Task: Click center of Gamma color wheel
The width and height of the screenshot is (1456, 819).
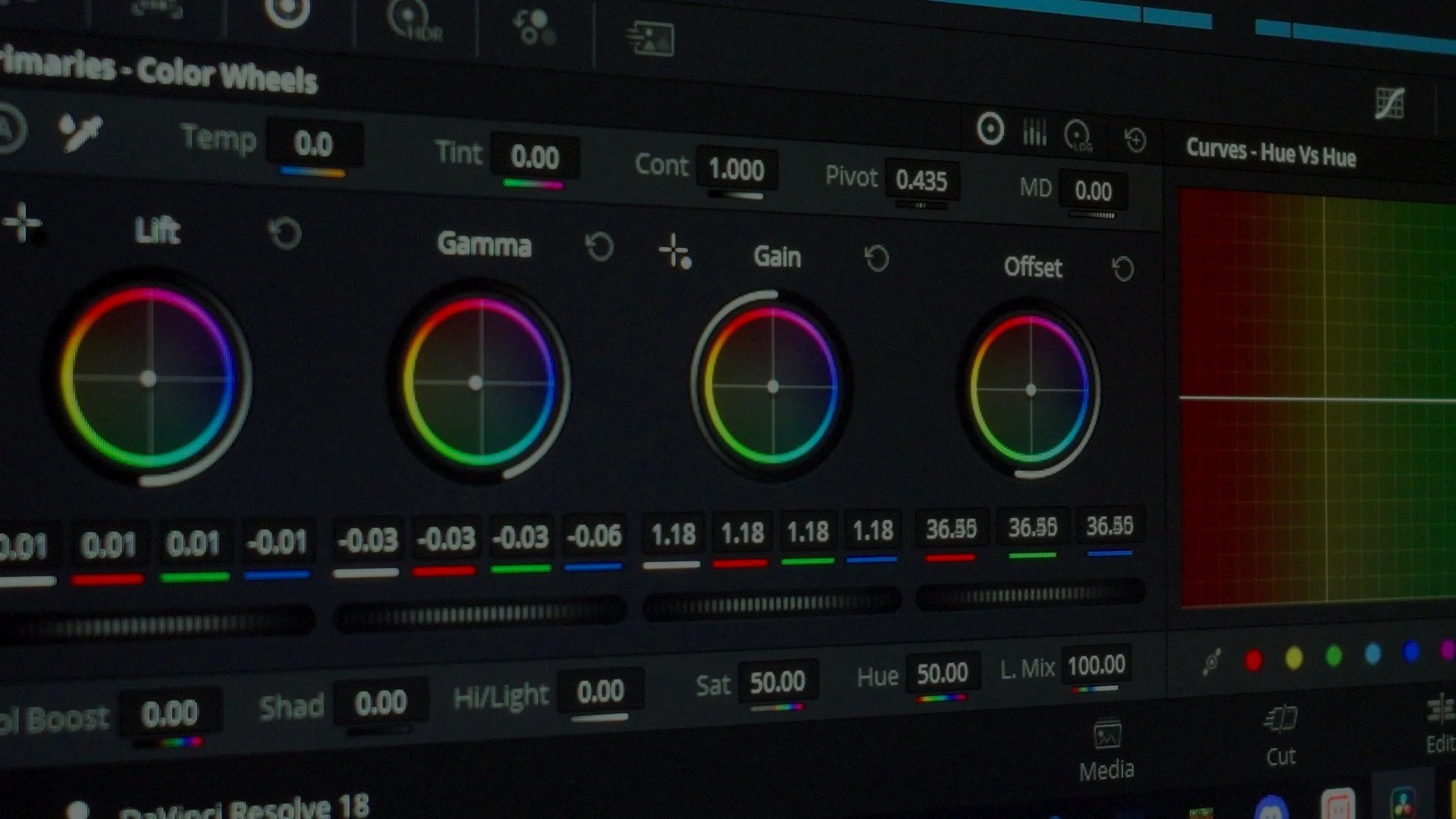Action: [475, 383]
